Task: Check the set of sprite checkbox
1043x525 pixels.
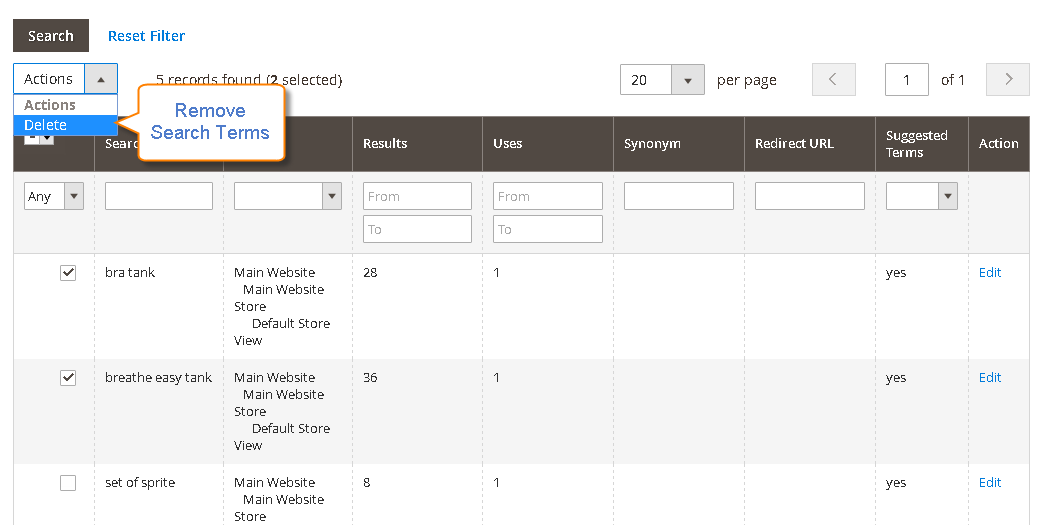Action: click(x=68, y=483)
